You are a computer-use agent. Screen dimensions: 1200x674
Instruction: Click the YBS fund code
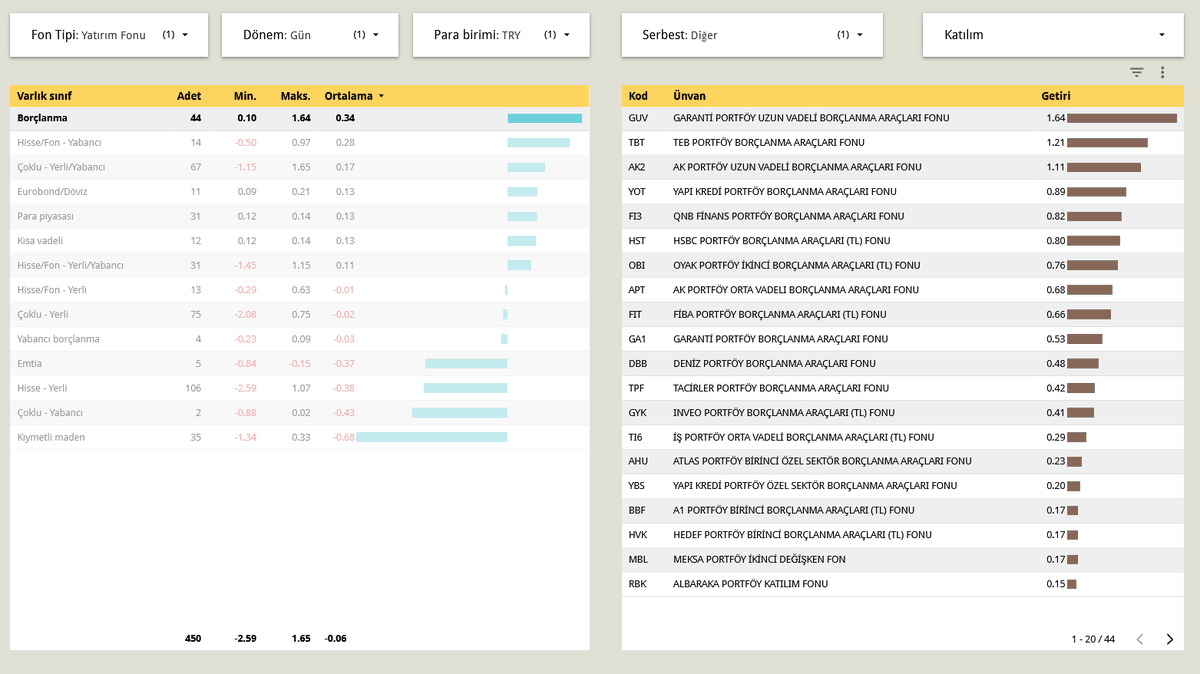pyautogui.click(x=637, y=486)
